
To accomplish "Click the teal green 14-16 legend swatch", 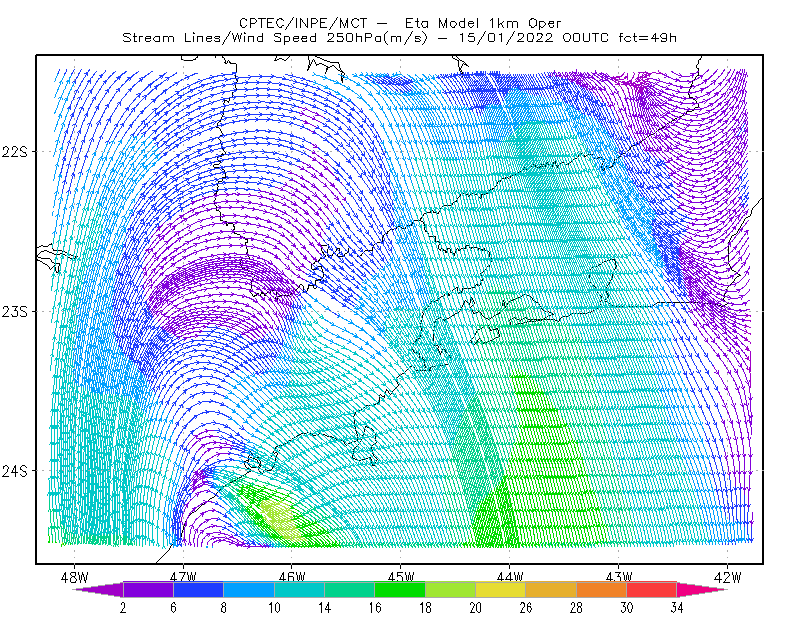I will click(x=349, y=589).
